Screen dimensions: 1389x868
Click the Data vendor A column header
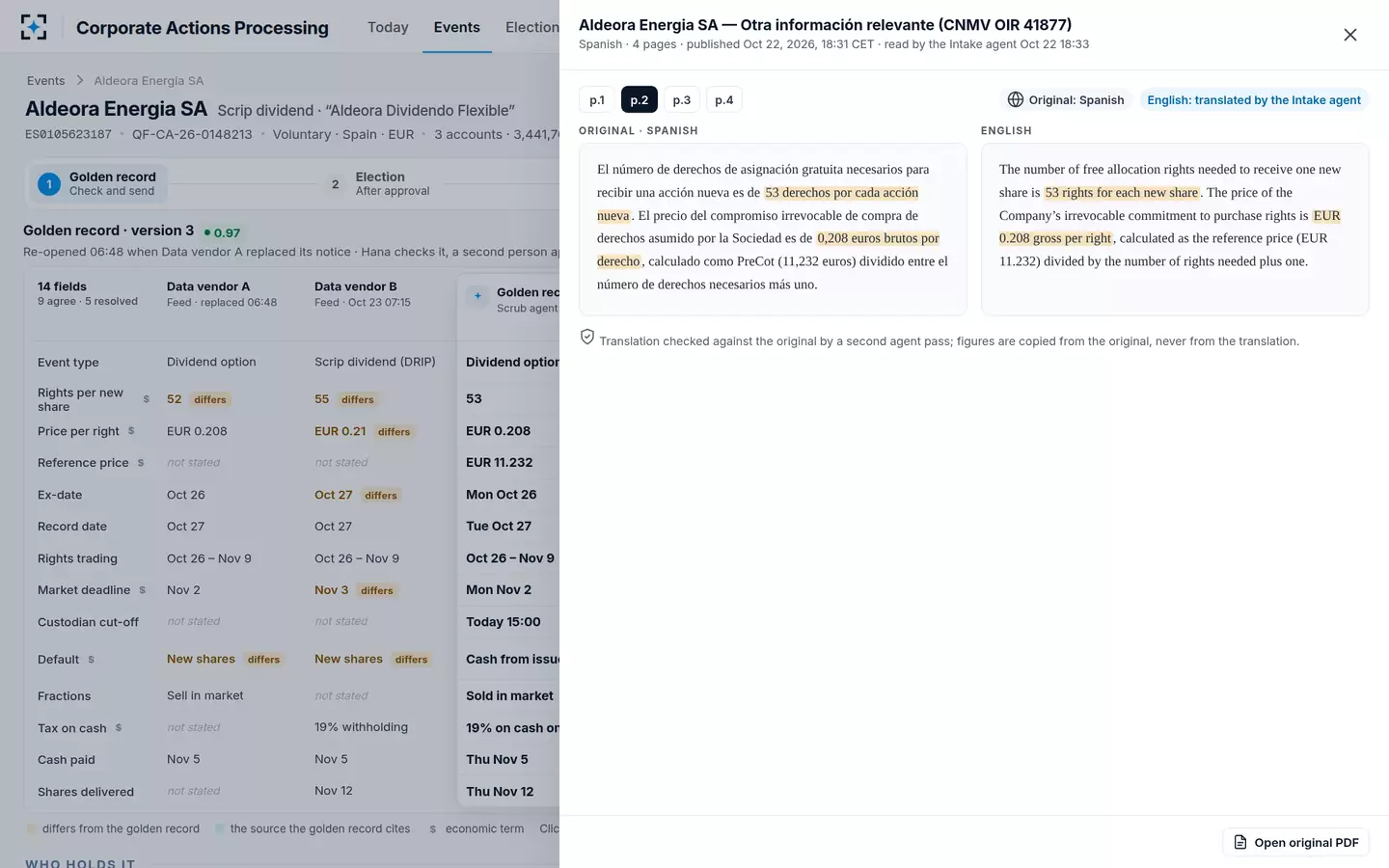click(x=222, y=294)
